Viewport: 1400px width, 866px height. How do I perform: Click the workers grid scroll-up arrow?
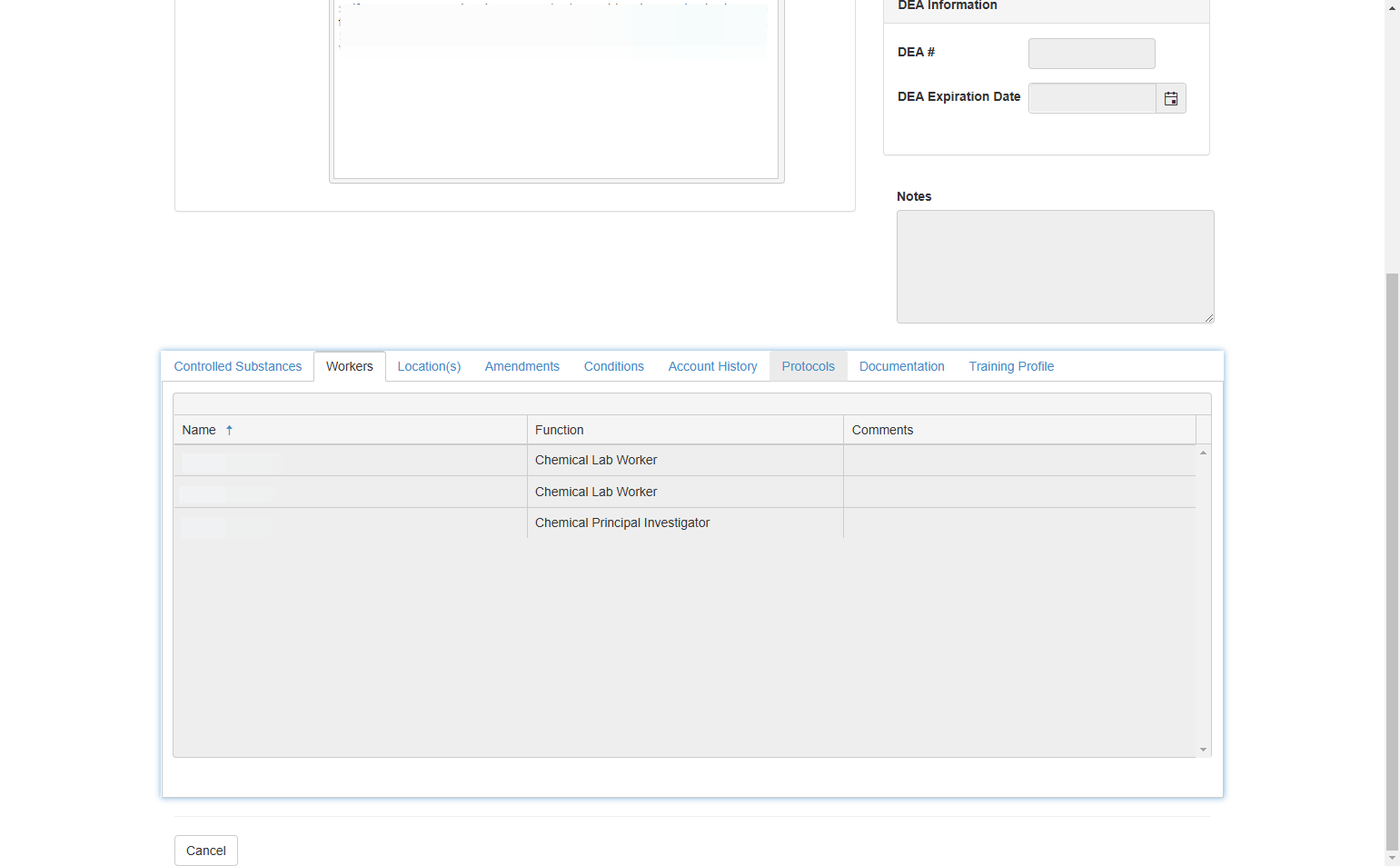click(x=1203, y=453)
